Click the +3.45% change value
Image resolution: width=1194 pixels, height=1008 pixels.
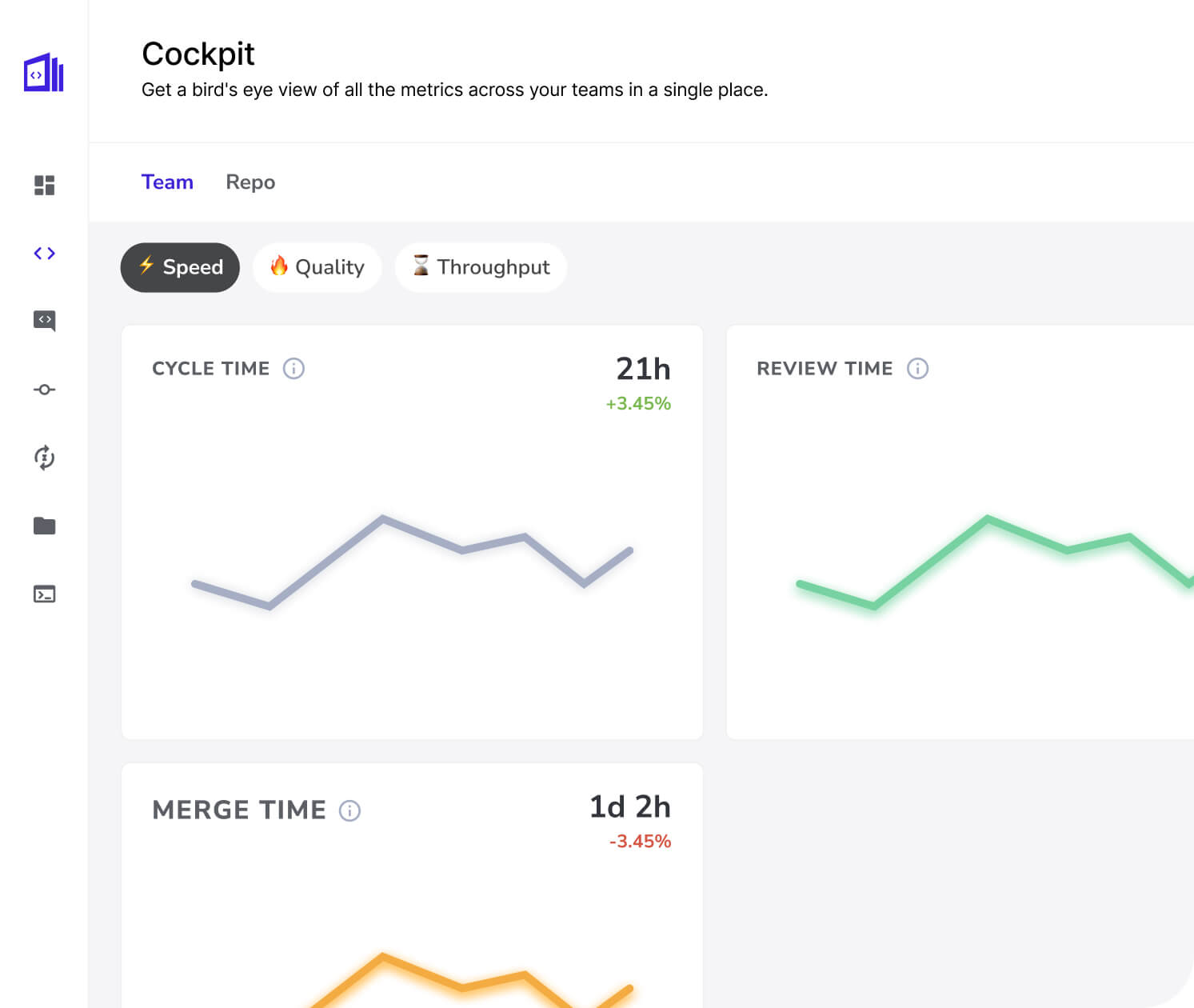point(638,403)
